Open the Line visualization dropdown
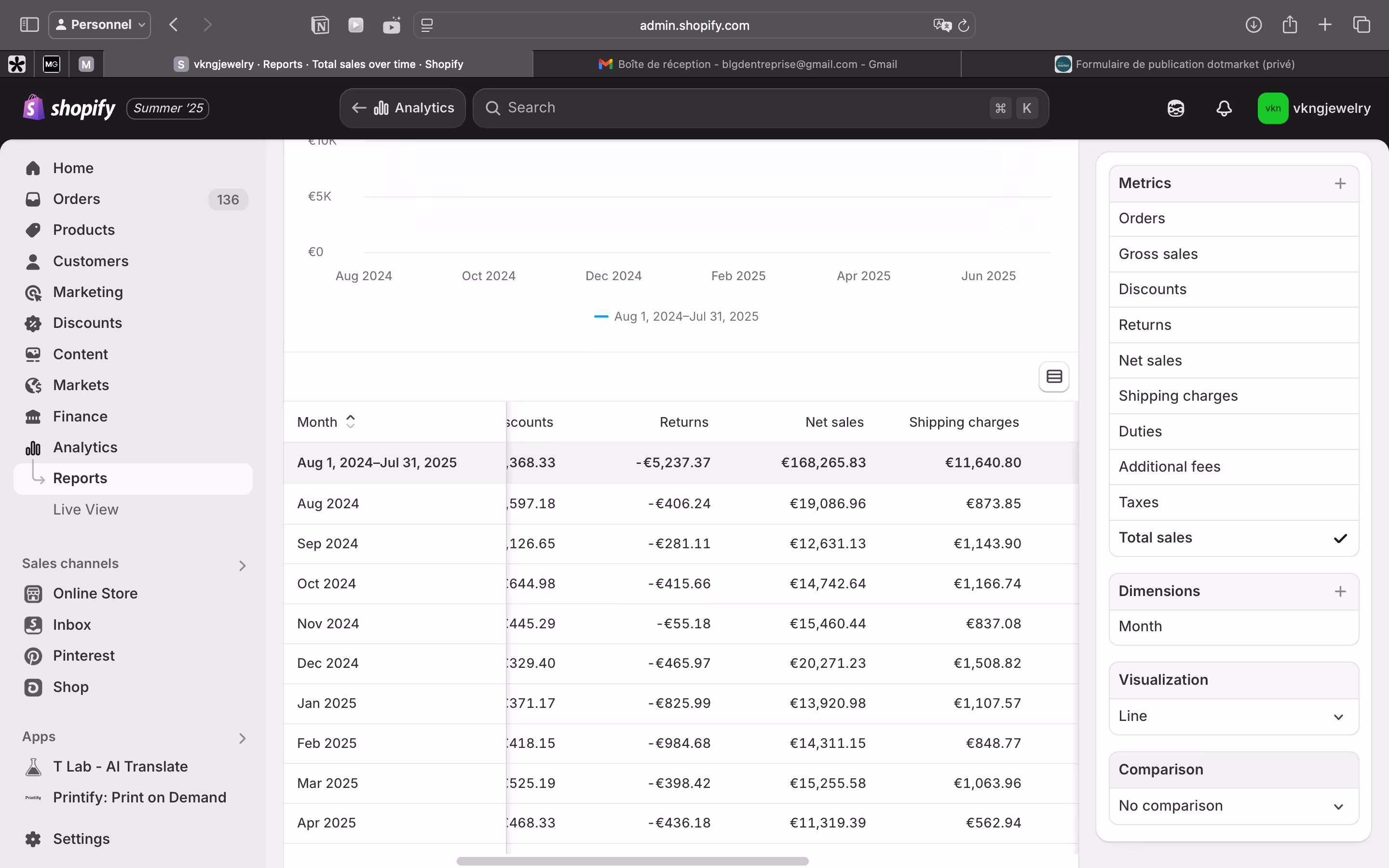Screen dimensions: 1389x868 (x=1233, y=717)
